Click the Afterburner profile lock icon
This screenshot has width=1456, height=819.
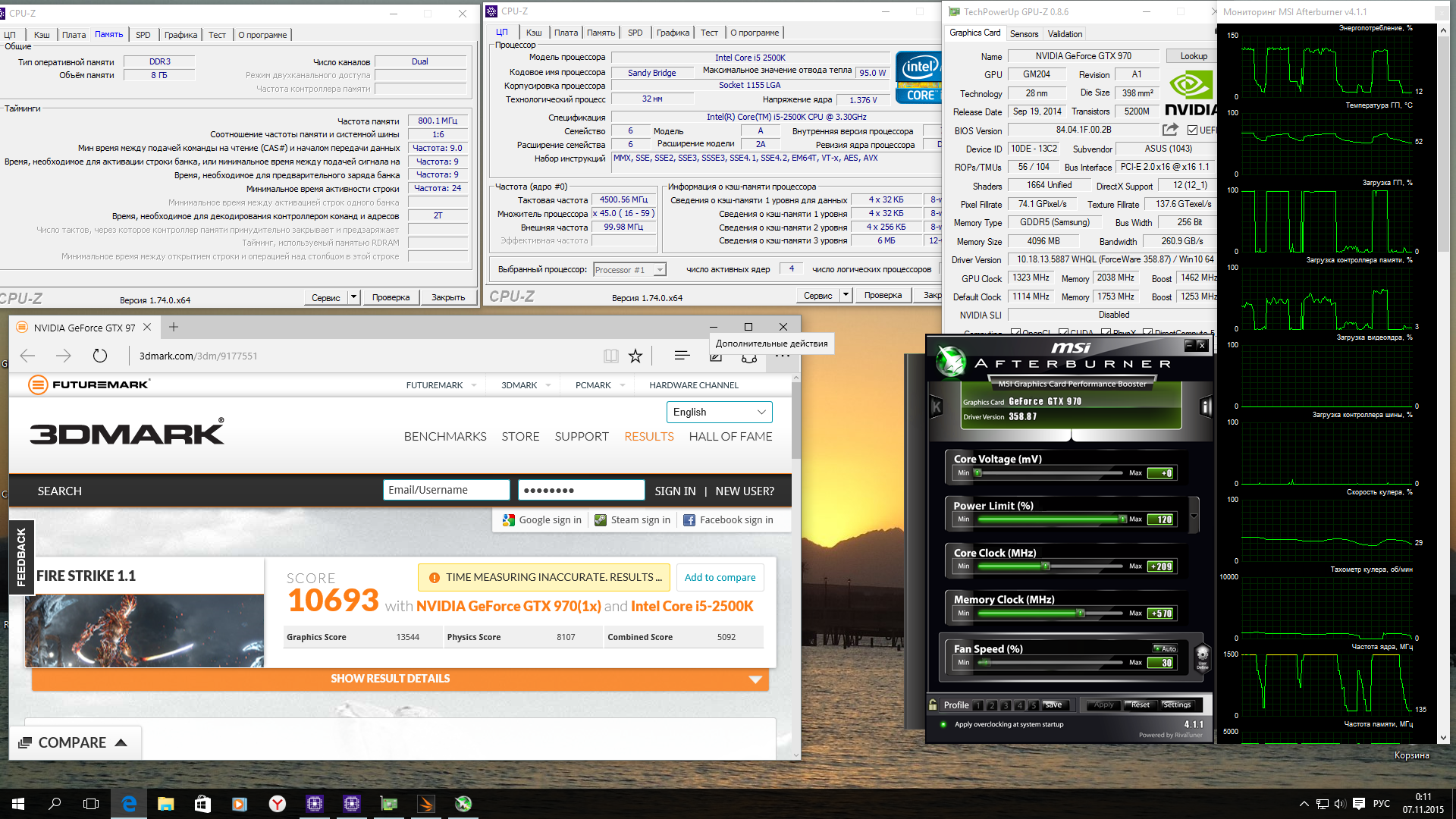[x=933, y=704]
